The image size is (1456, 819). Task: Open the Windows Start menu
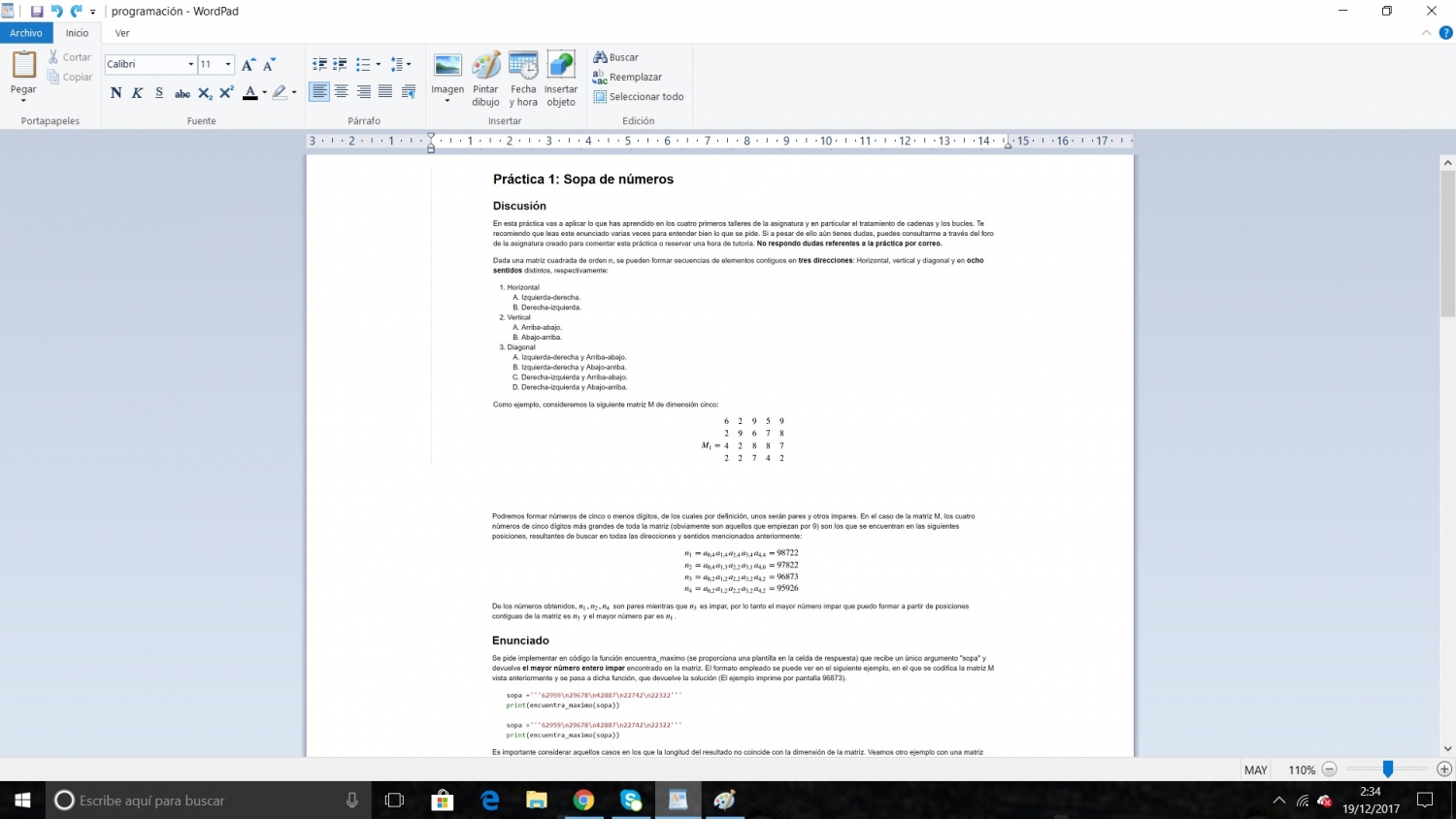tap(23, 801)
